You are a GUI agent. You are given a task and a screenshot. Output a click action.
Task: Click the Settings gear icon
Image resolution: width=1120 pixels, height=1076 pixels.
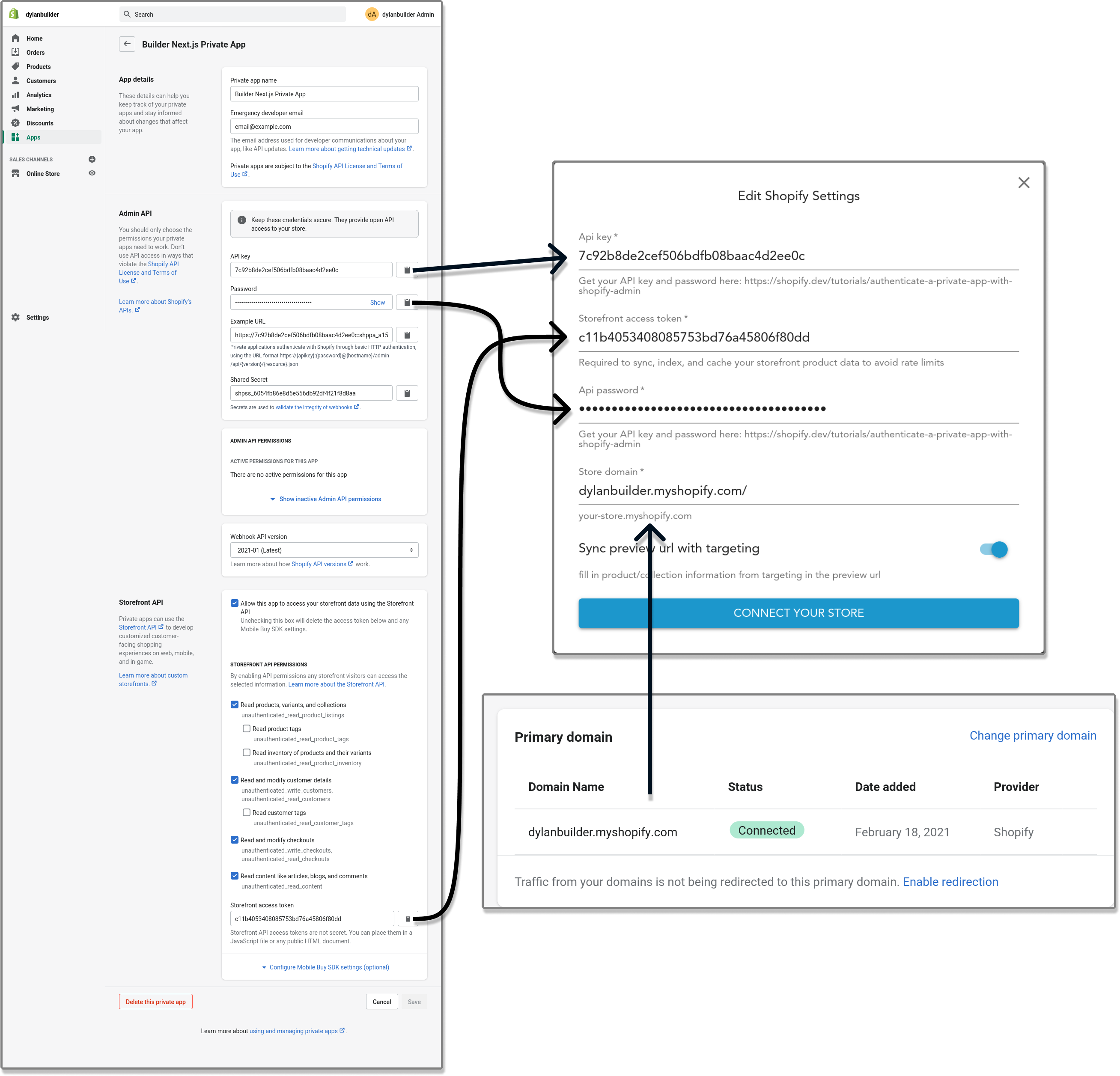15,317
